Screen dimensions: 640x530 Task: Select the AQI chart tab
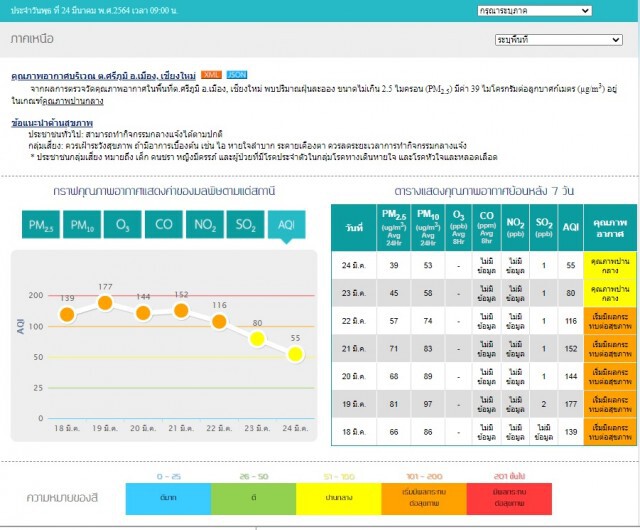point(287,224)
